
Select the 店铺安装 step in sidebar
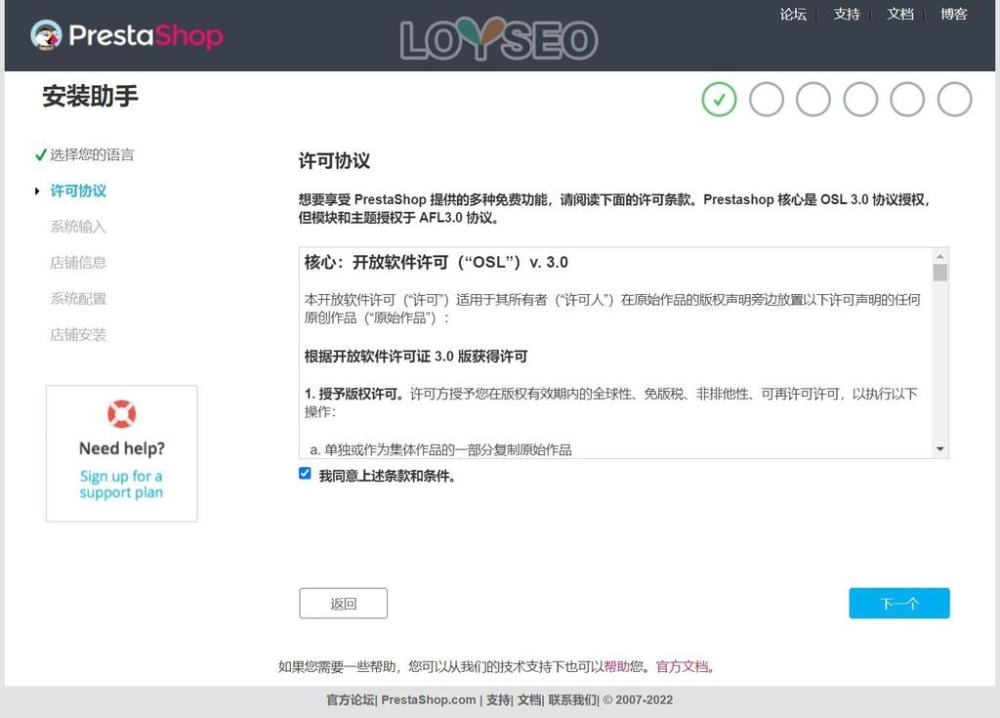point(78,335)
